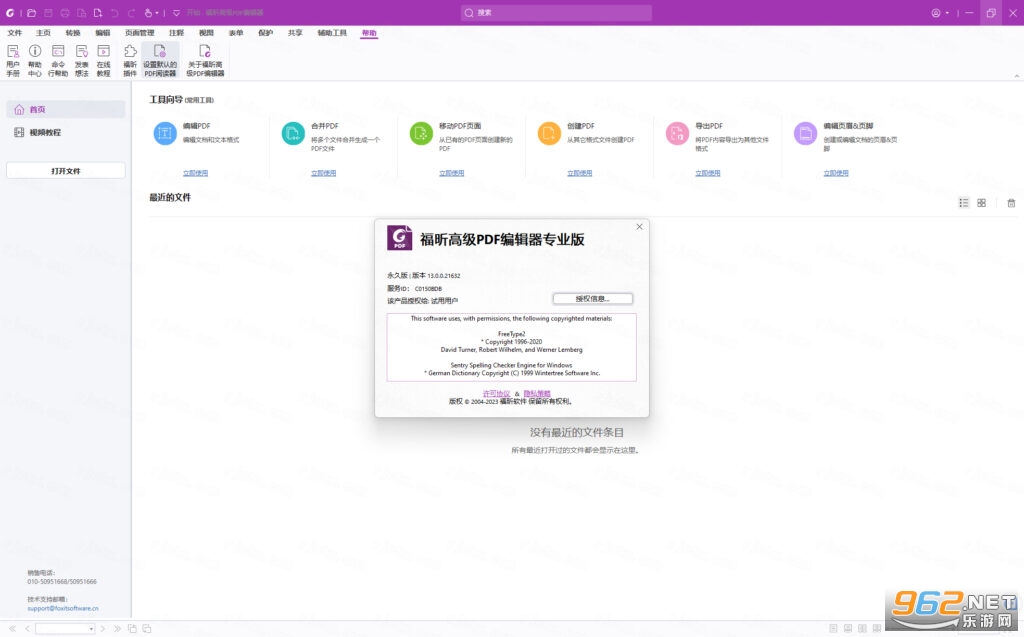
Task: Click the previous page arrow in status bar
Action: 27,629
